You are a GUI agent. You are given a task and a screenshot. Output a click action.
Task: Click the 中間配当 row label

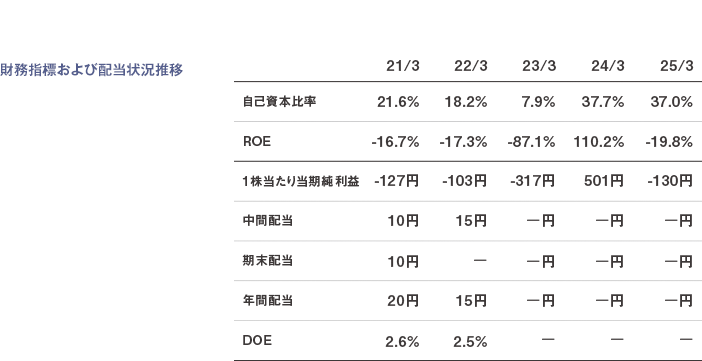(267, 221)
